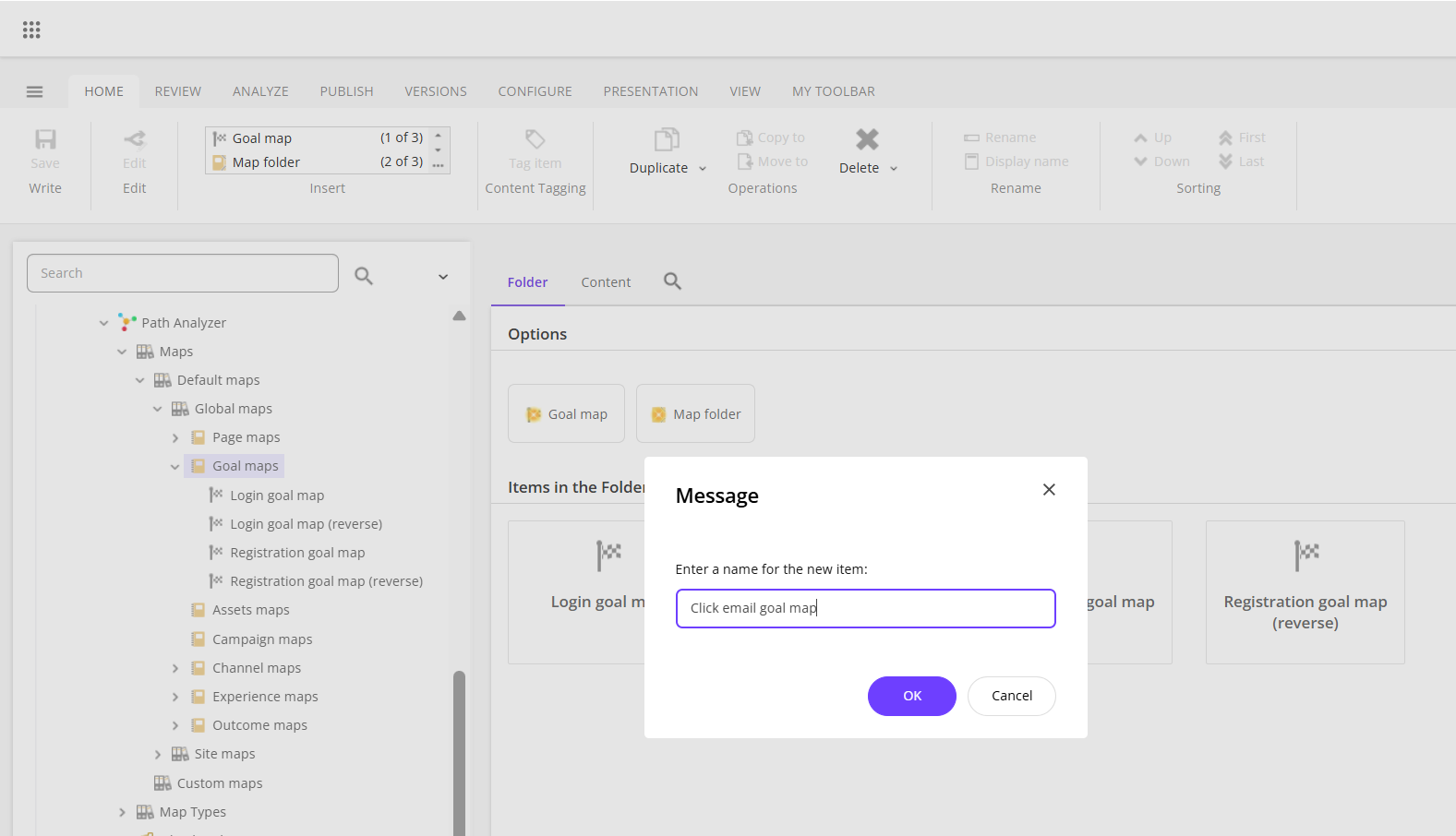Click the Edit icon in ribbon
The height and width of the screenshot is (836, 1456).
pyautogui.click(x=135, y=138)
